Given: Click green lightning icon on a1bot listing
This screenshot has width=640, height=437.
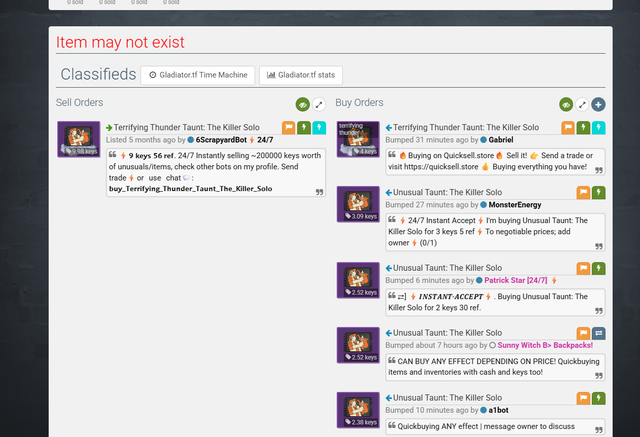Looking at the screenshot, I should click(598, 398).
